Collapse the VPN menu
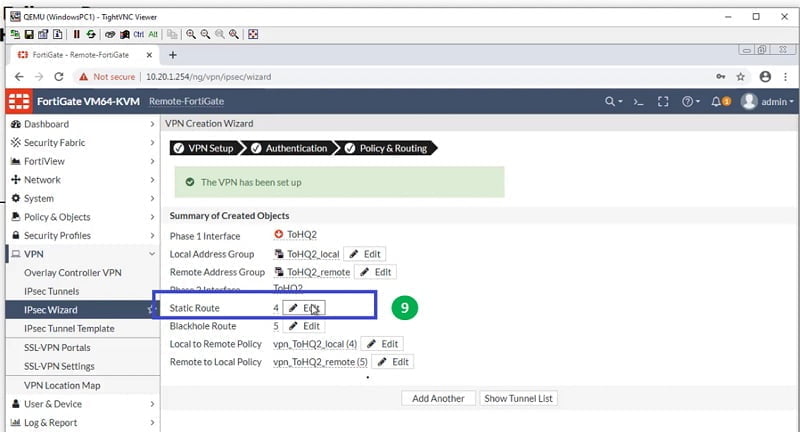 [83, 254]
